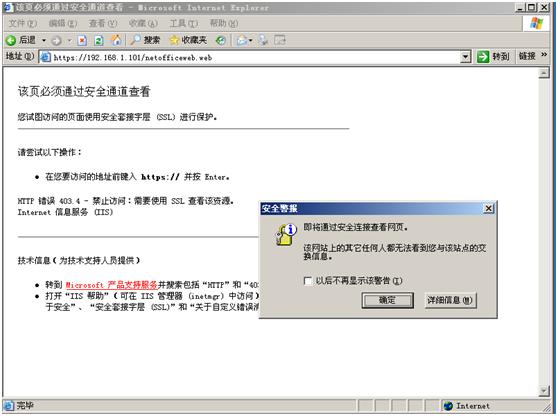Click 详细信息(M) button in dialog
This screenshot has width=558, height=417.
450,300
